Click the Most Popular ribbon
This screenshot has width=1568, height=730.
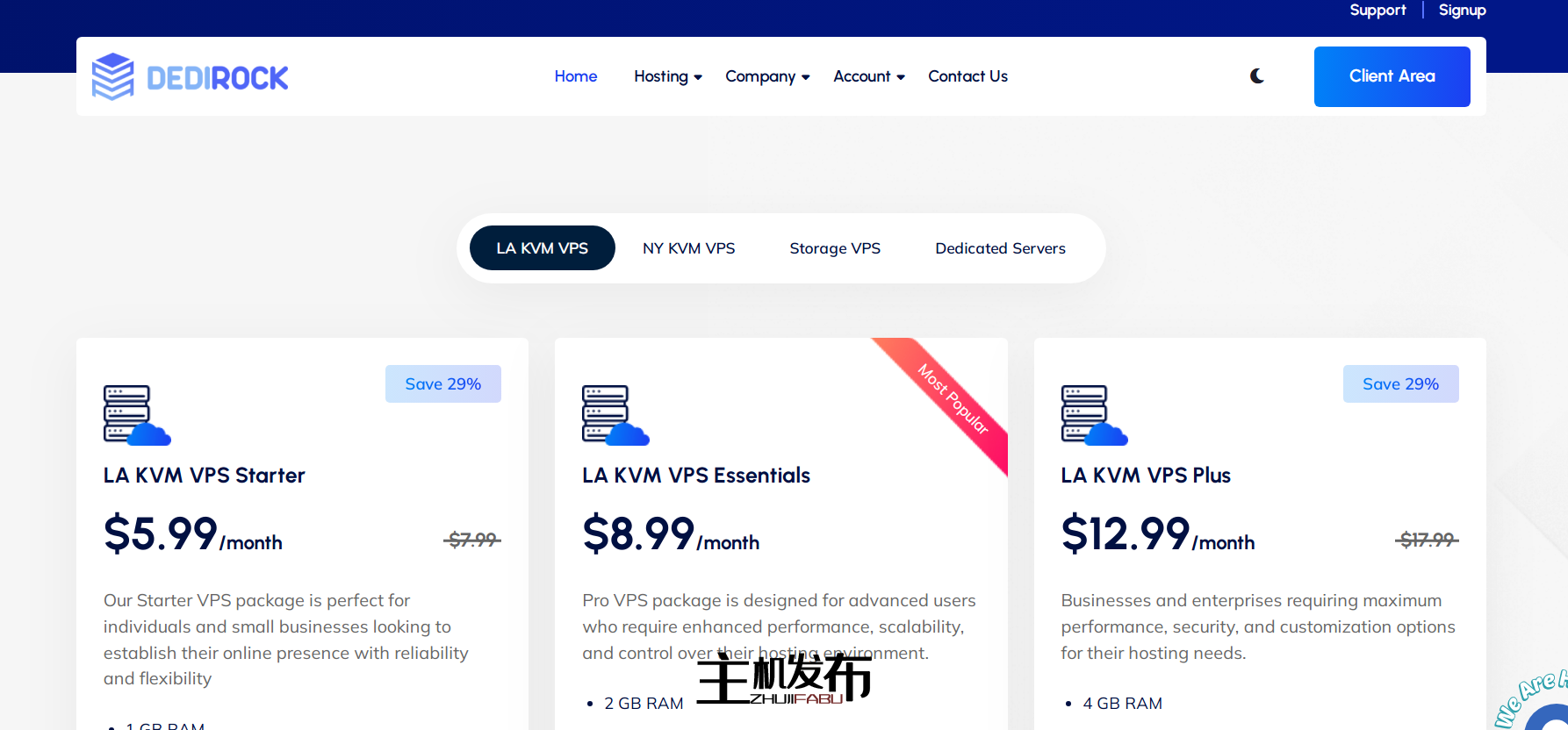[x=953, y=399]
